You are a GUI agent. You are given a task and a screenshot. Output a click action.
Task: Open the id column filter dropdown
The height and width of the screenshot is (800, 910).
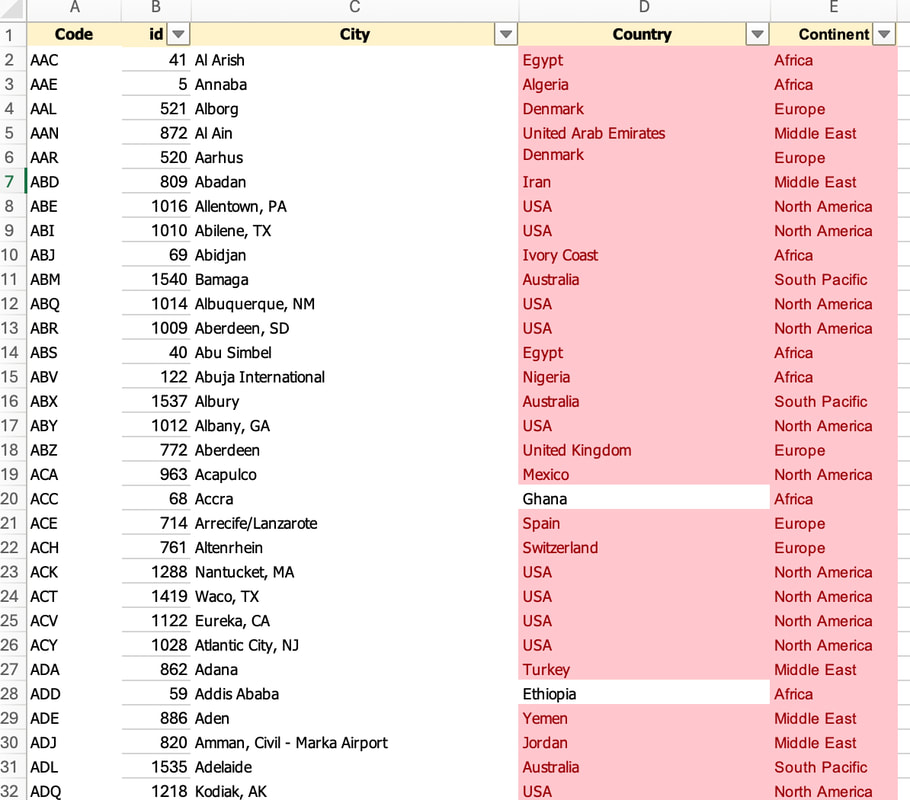178,34
